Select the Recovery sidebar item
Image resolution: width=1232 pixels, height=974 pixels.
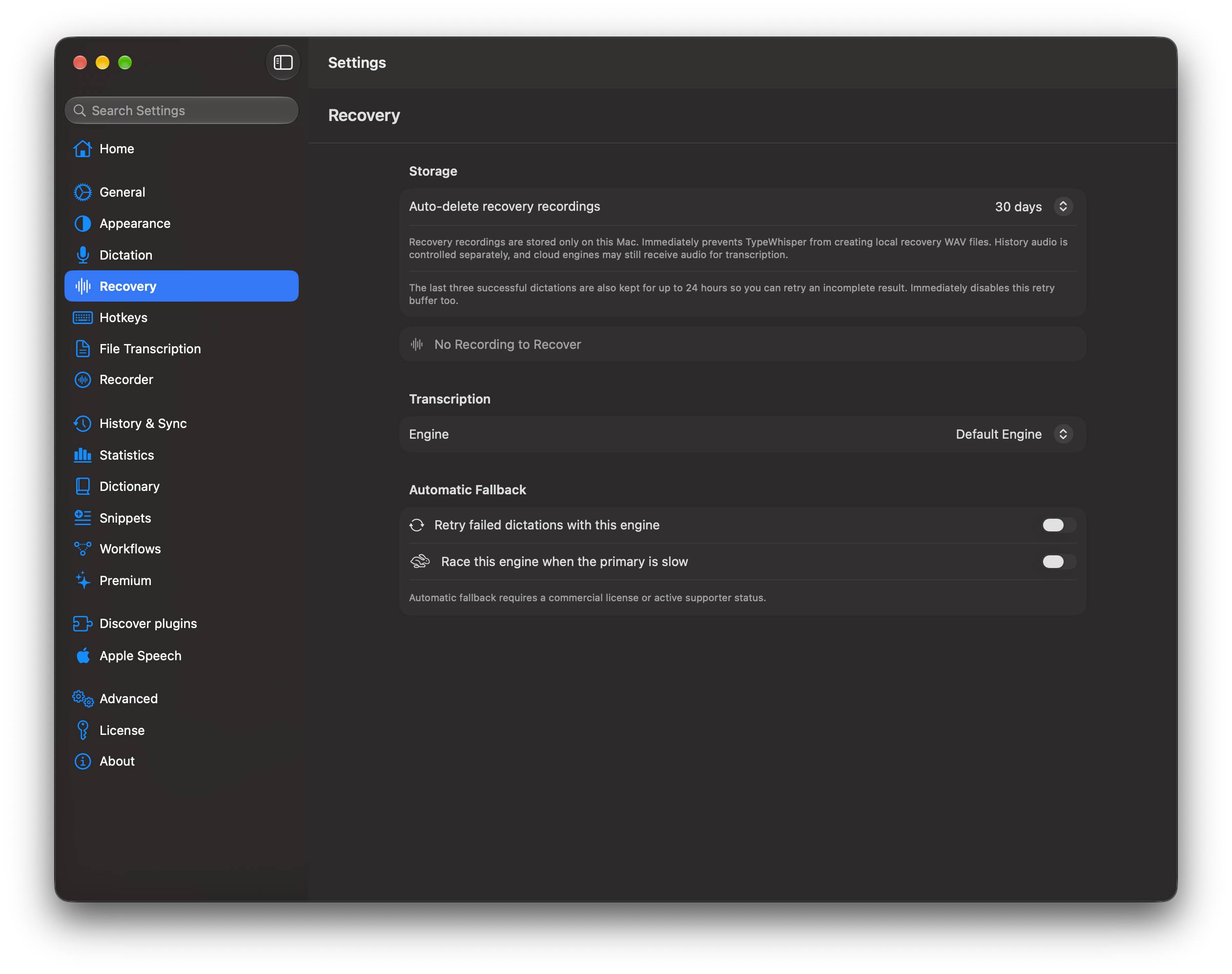(x=182, y=286)
